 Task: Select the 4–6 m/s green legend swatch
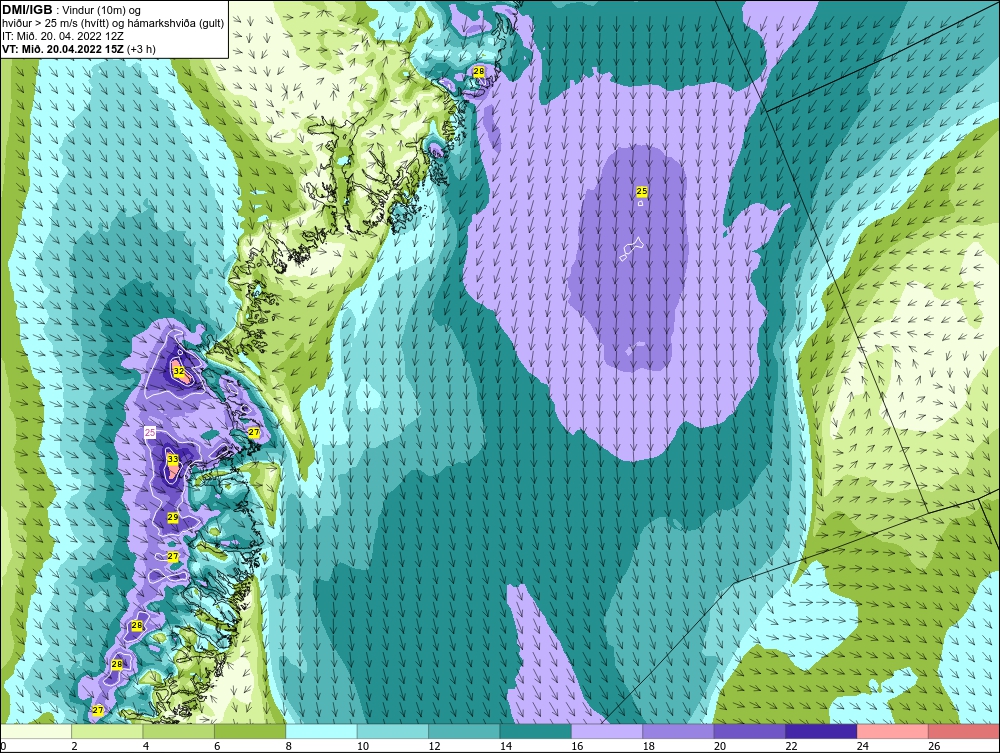click(x=179, y=731)
